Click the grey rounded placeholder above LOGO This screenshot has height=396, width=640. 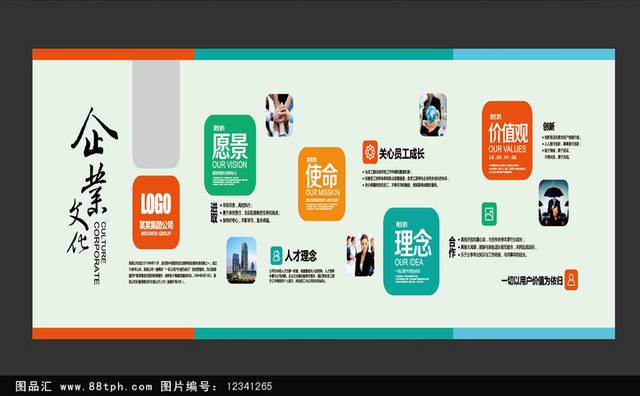pos(156,114)
